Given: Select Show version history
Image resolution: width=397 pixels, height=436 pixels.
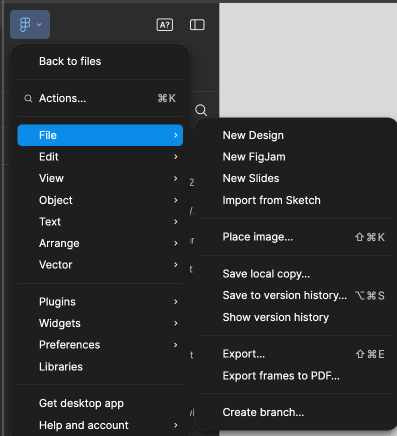Looking at the screenshot, I should (x=296, y=317).
